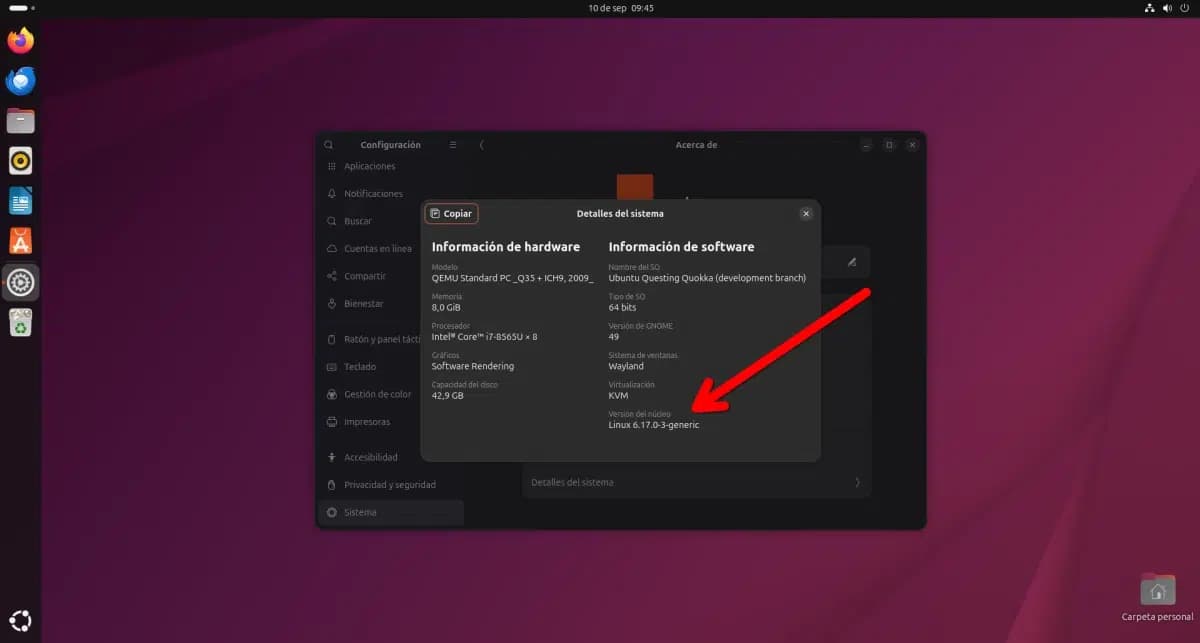Open the Configuración hamburger menu
The width and height of the screenshot is (1200, 643).
click(x=453, y=145)
